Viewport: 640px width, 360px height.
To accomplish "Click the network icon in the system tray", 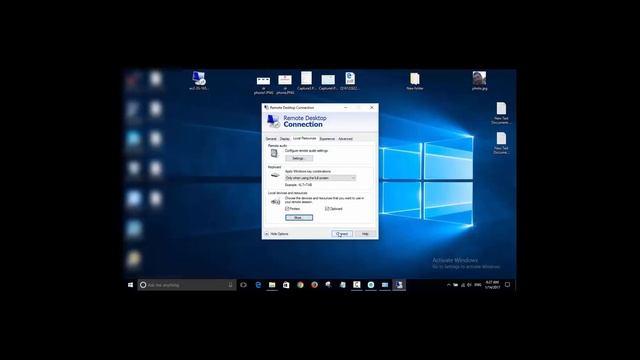I will 462,285.
